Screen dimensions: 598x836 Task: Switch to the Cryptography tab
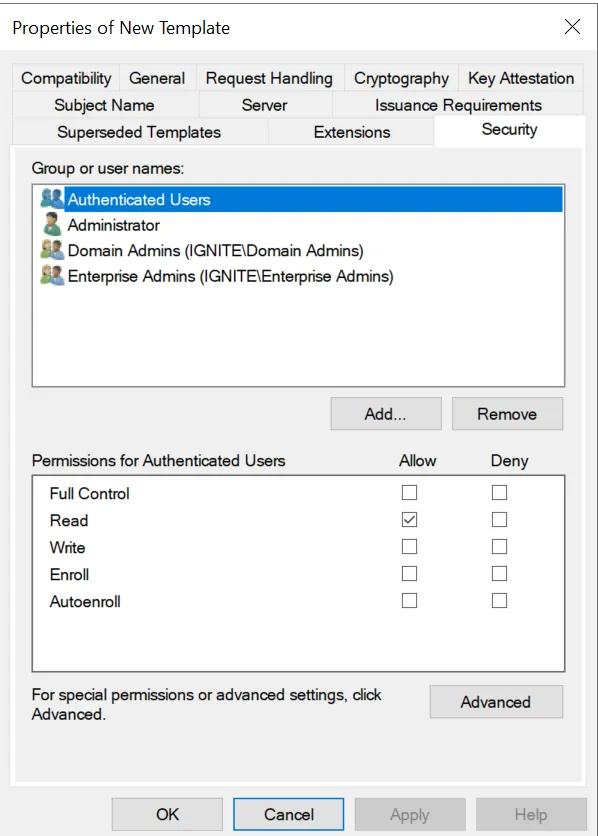[400, 78]
